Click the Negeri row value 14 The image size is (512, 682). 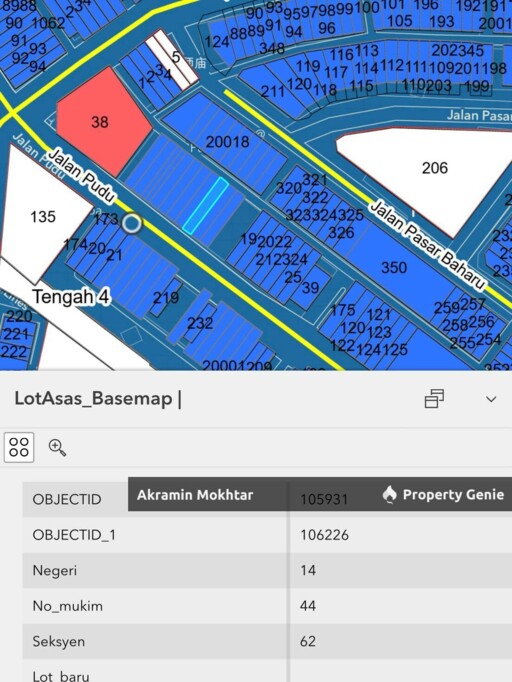pos(308,570)
